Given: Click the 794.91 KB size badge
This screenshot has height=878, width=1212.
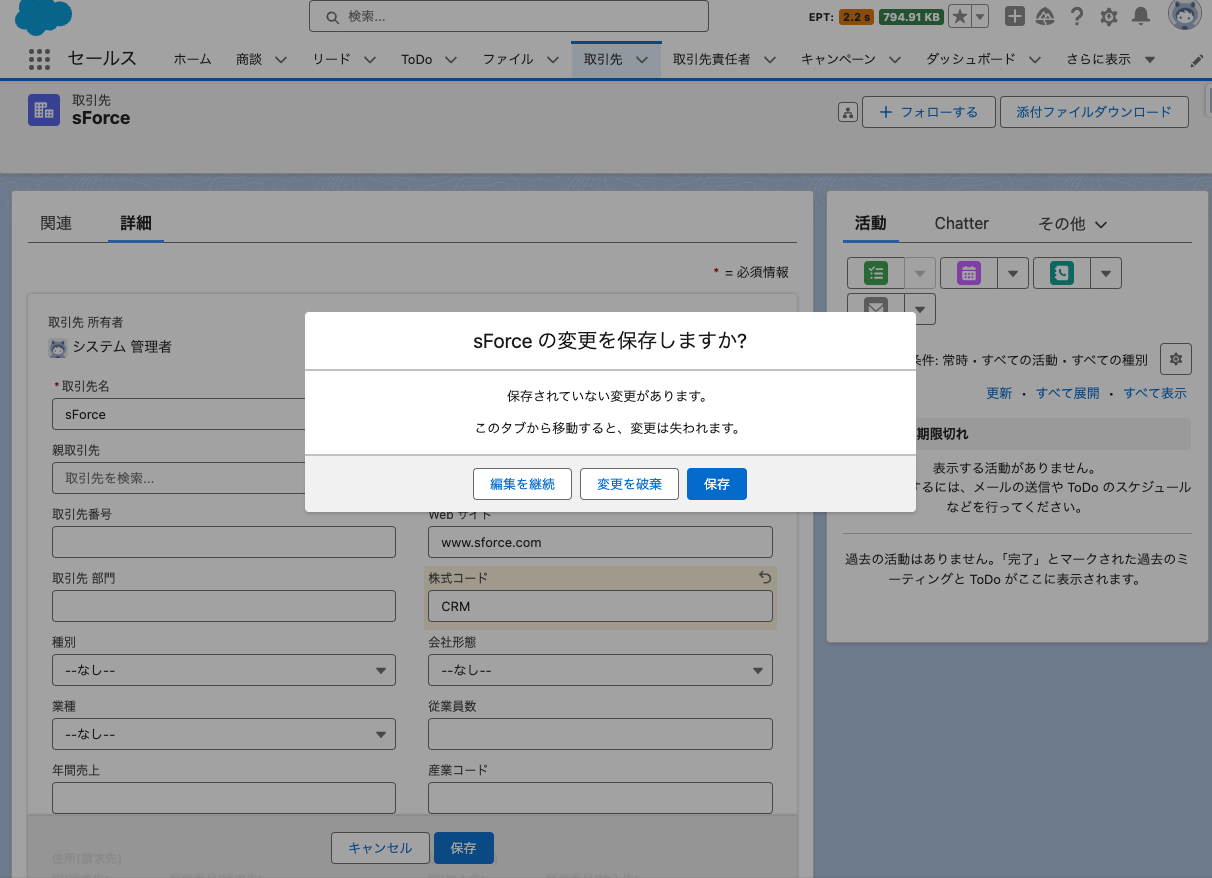Looking at the screenshot, I should [911, 17].
